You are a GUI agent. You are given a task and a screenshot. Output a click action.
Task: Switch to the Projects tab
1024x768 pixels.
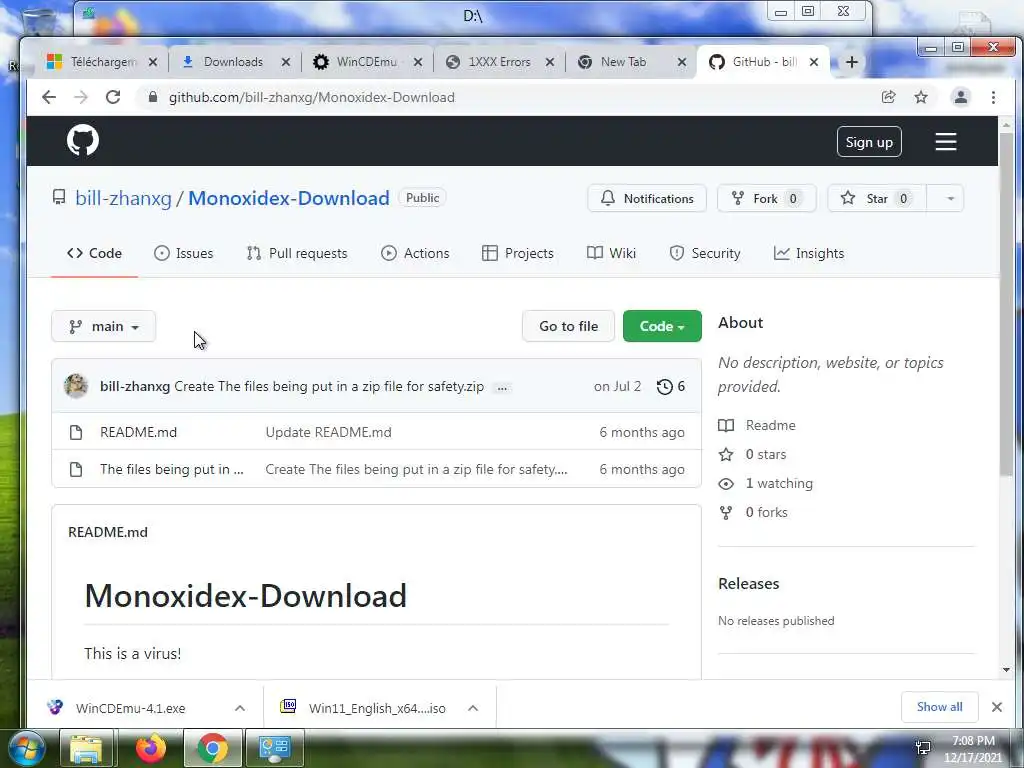(x=518, y=253)
